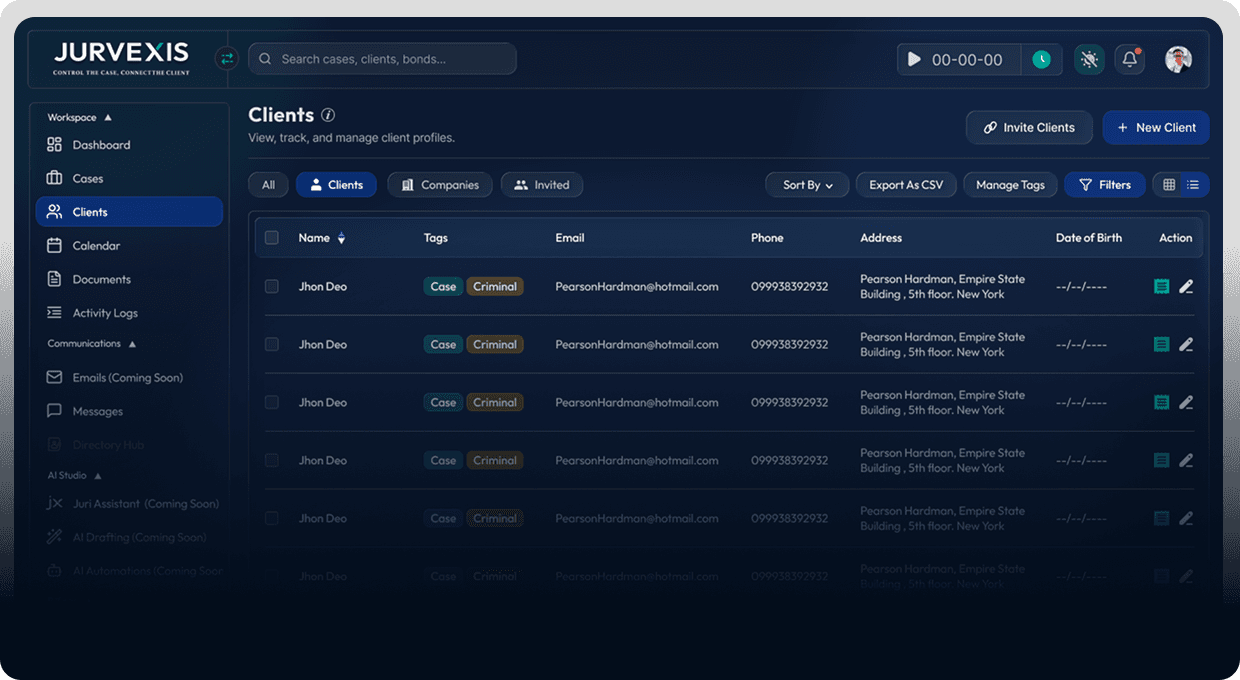The width and height of the screenshot is (1240, 680).
Task: Tick the checkbox of the fifth Jhon Deo row
Action: point(272,519)
